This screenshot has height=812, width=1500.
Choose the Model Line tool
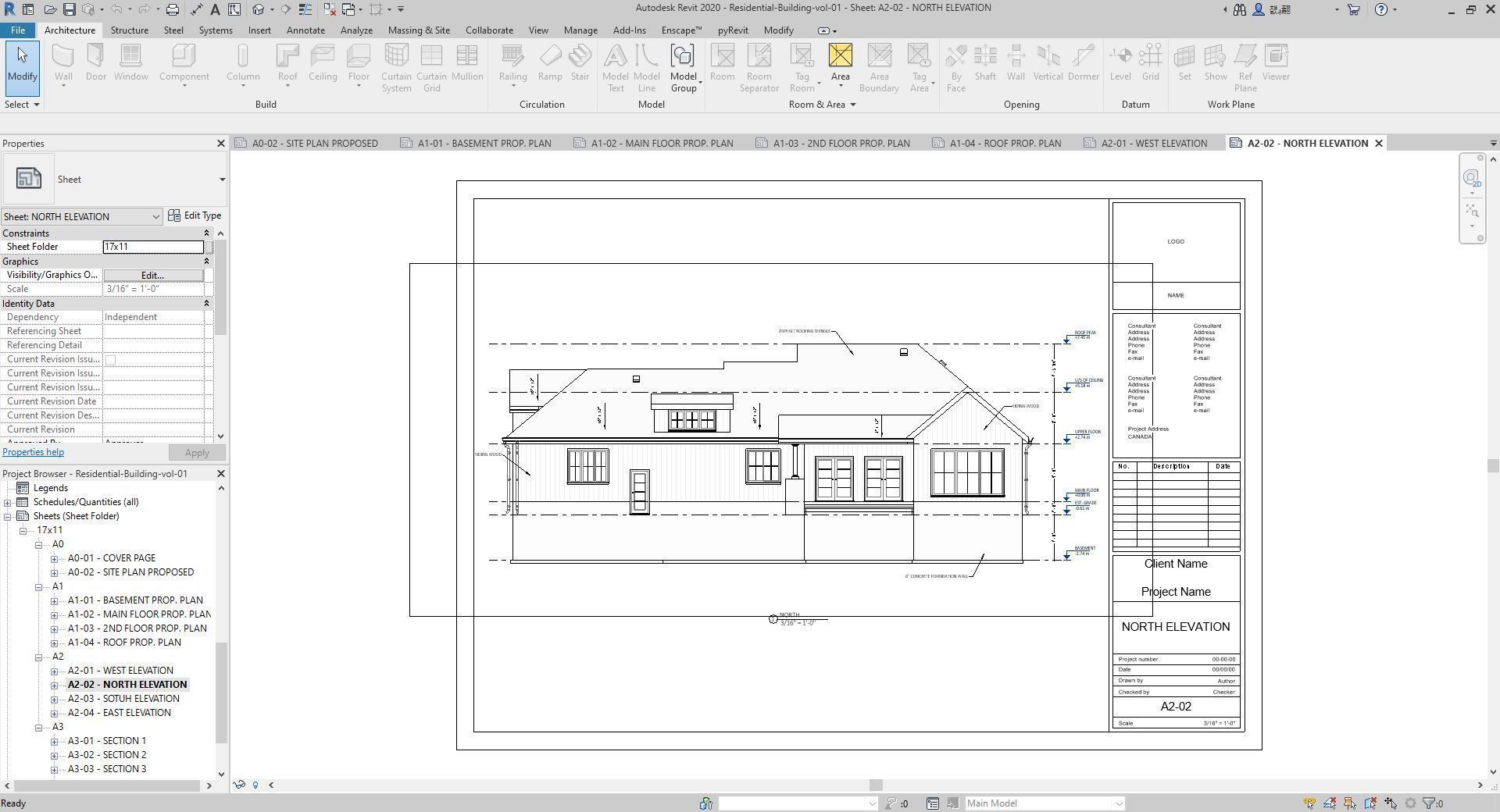coord(647,68)
